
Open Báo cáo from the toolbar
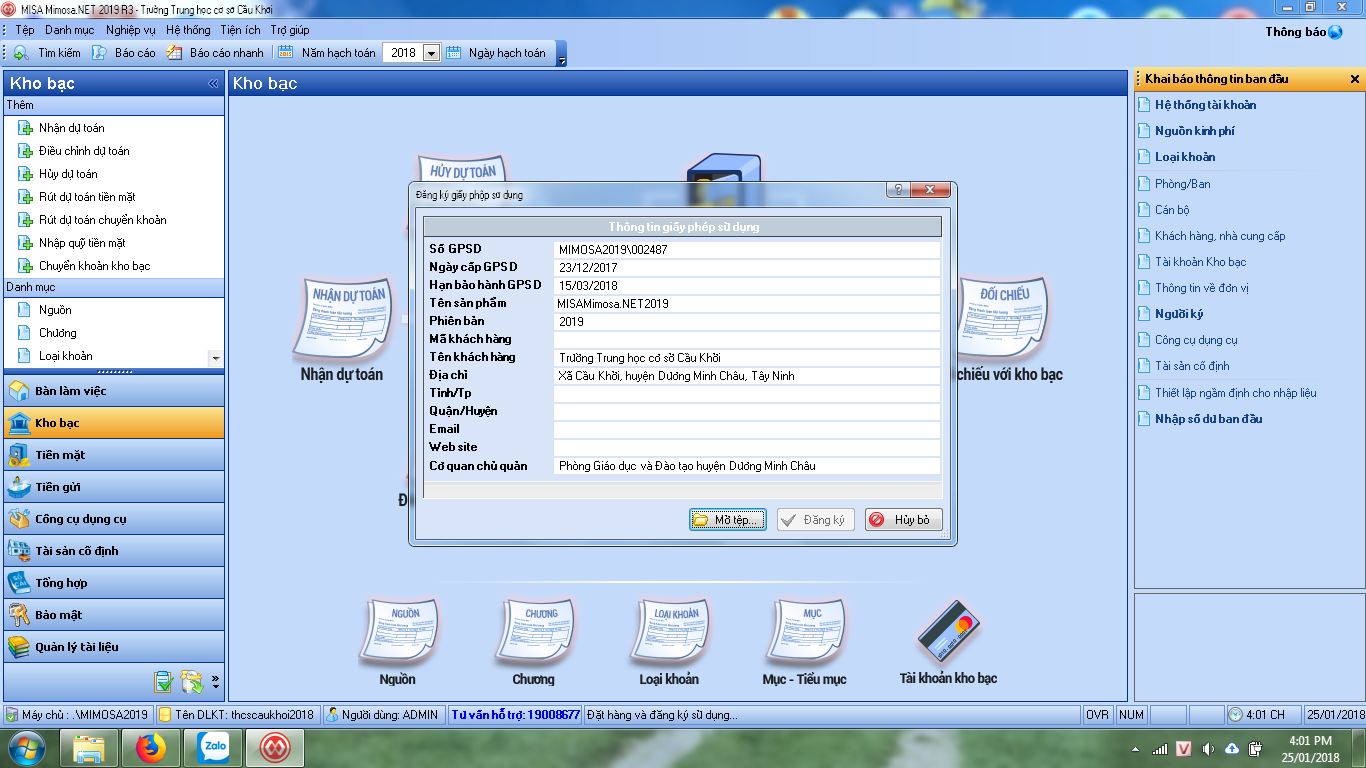click(x=124, y=53)
